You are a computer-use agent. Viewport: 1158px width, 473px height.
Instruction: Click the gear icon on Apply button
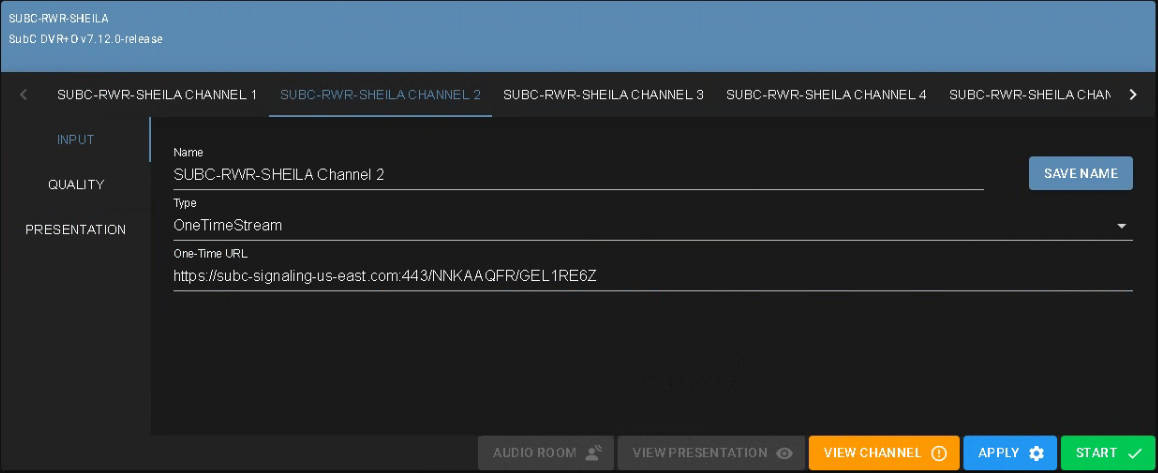1036,453
